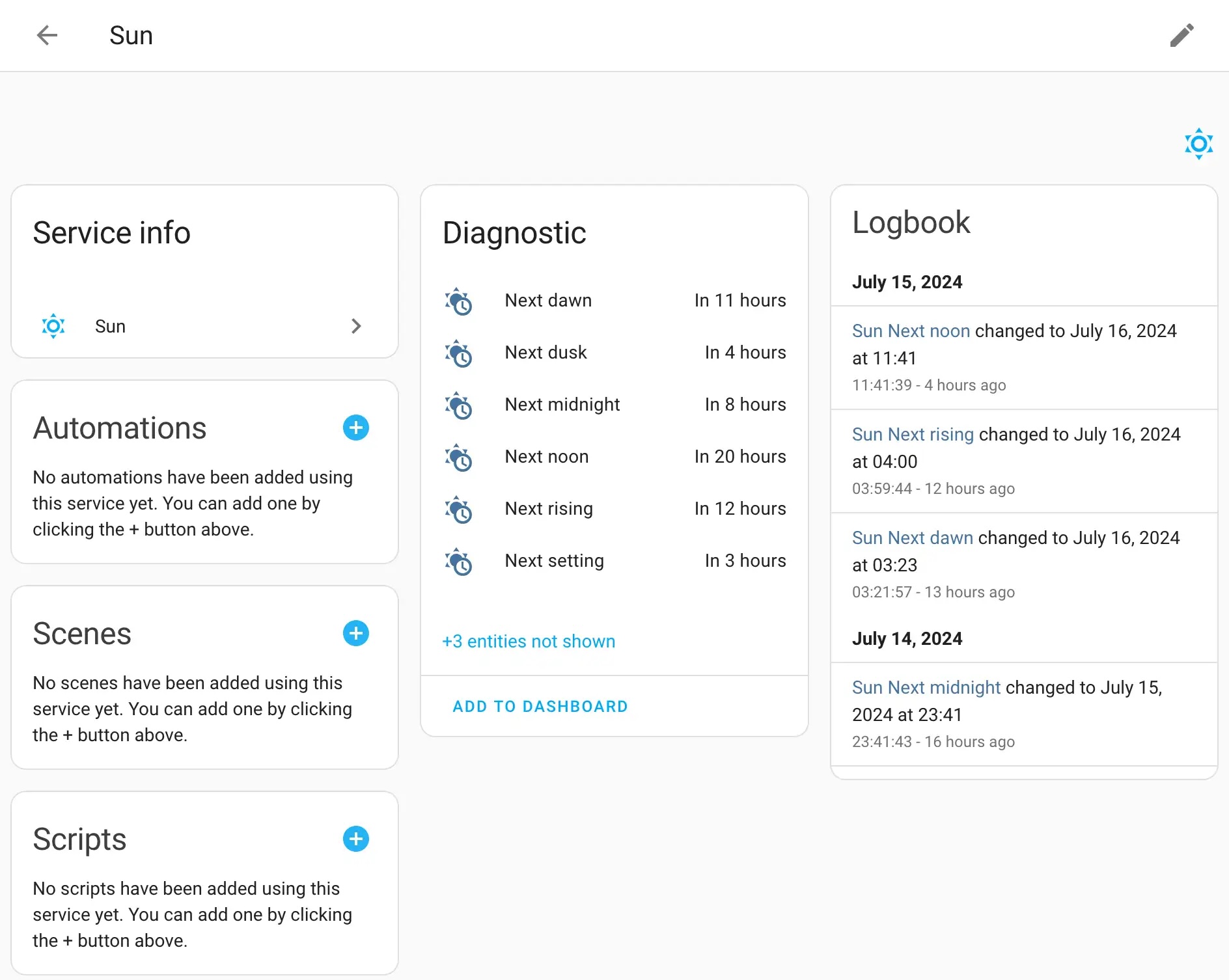Viewport: 1229px width, 980px height.
Task: Click the Scripts card heading
Action: coord(79,839)
